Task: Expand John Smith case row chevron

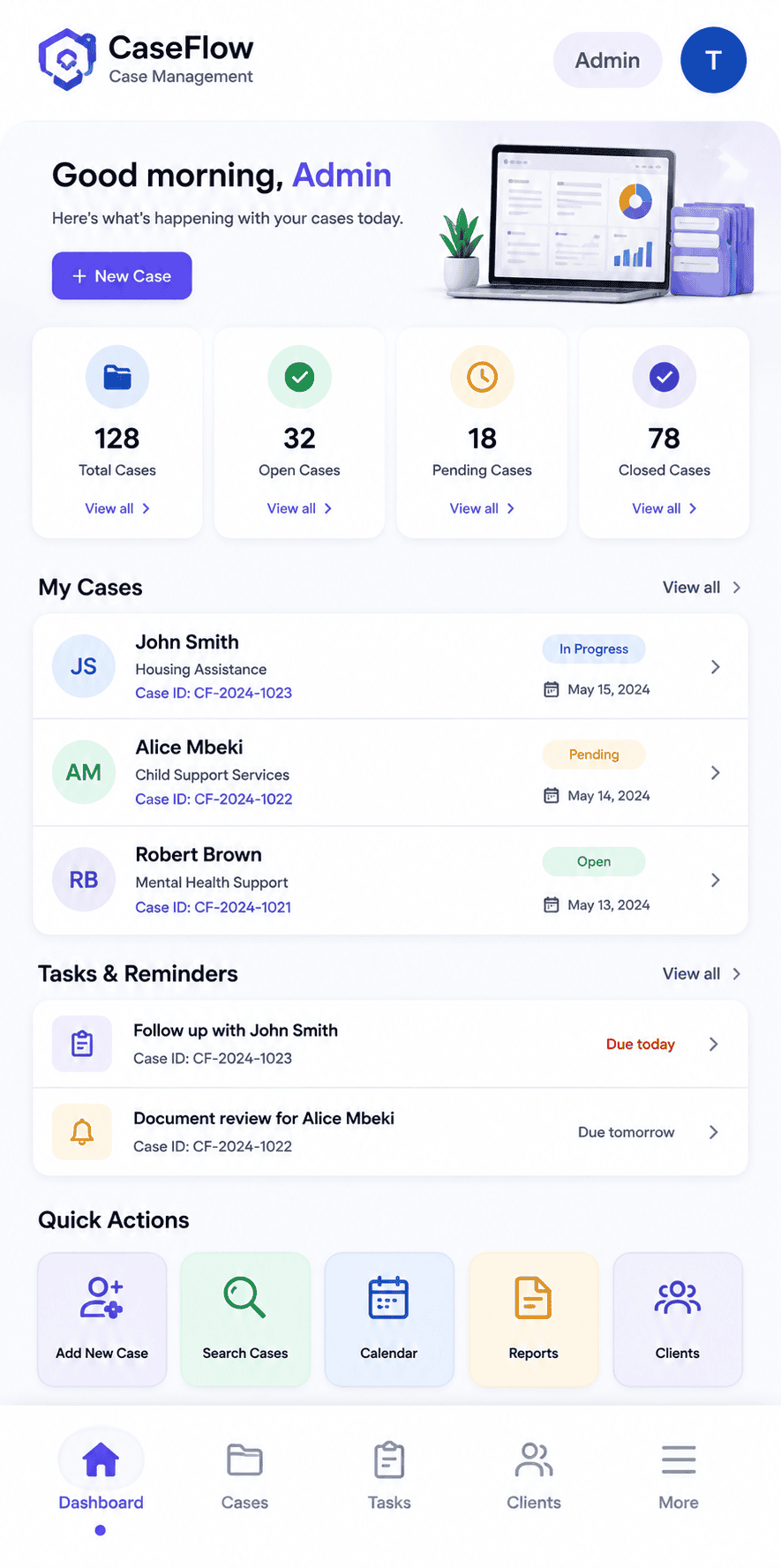Action: [x=716, y=667]
